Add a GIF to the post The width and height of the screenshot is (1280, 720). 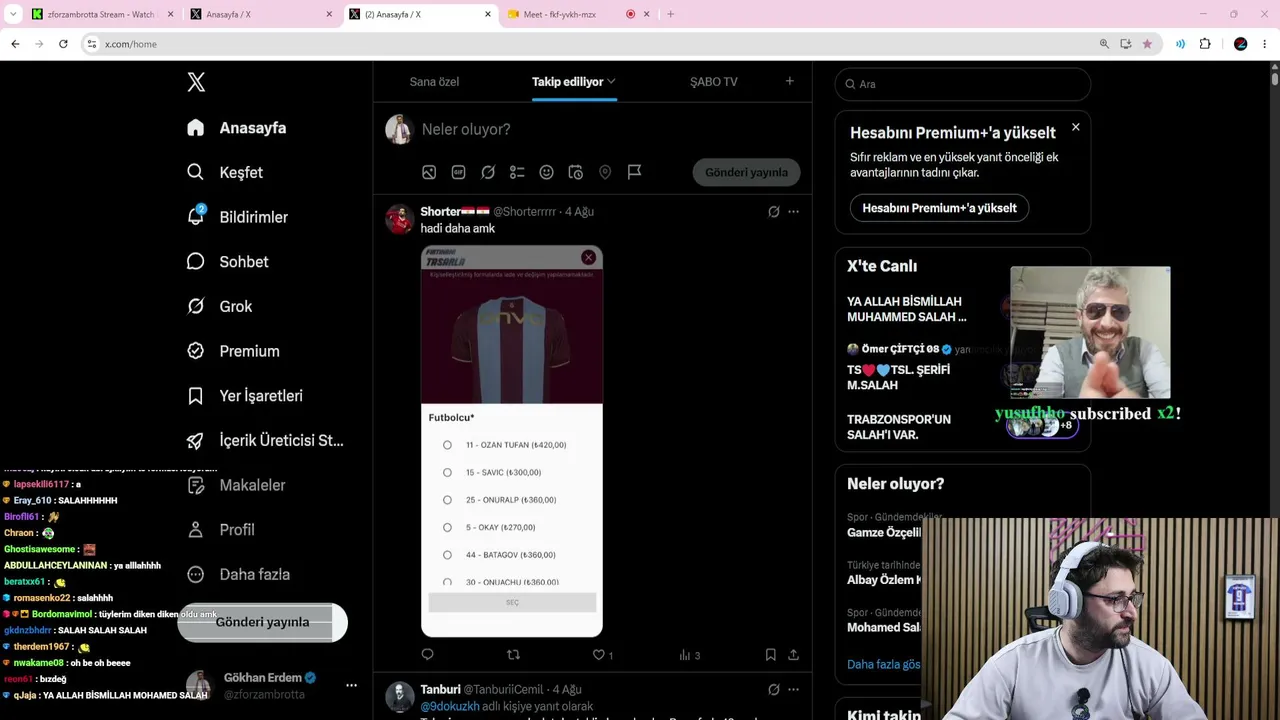click(x=458, y=172)
